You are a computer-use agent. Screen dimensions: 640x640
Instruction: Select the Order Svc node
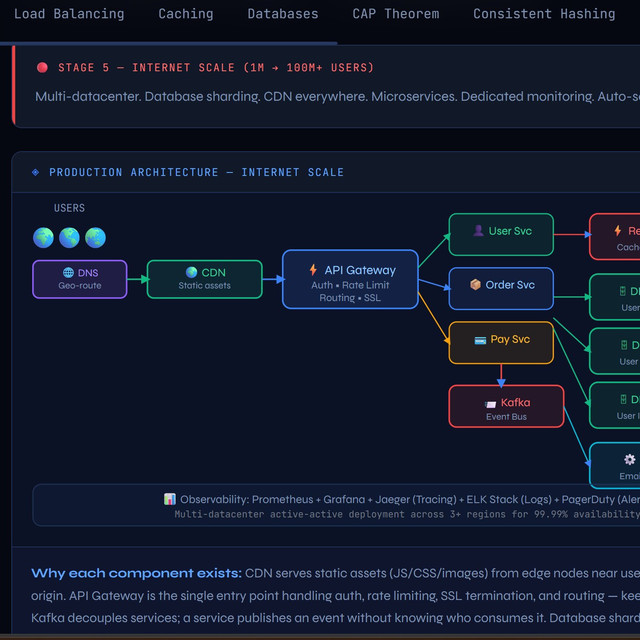click(501, 289)
